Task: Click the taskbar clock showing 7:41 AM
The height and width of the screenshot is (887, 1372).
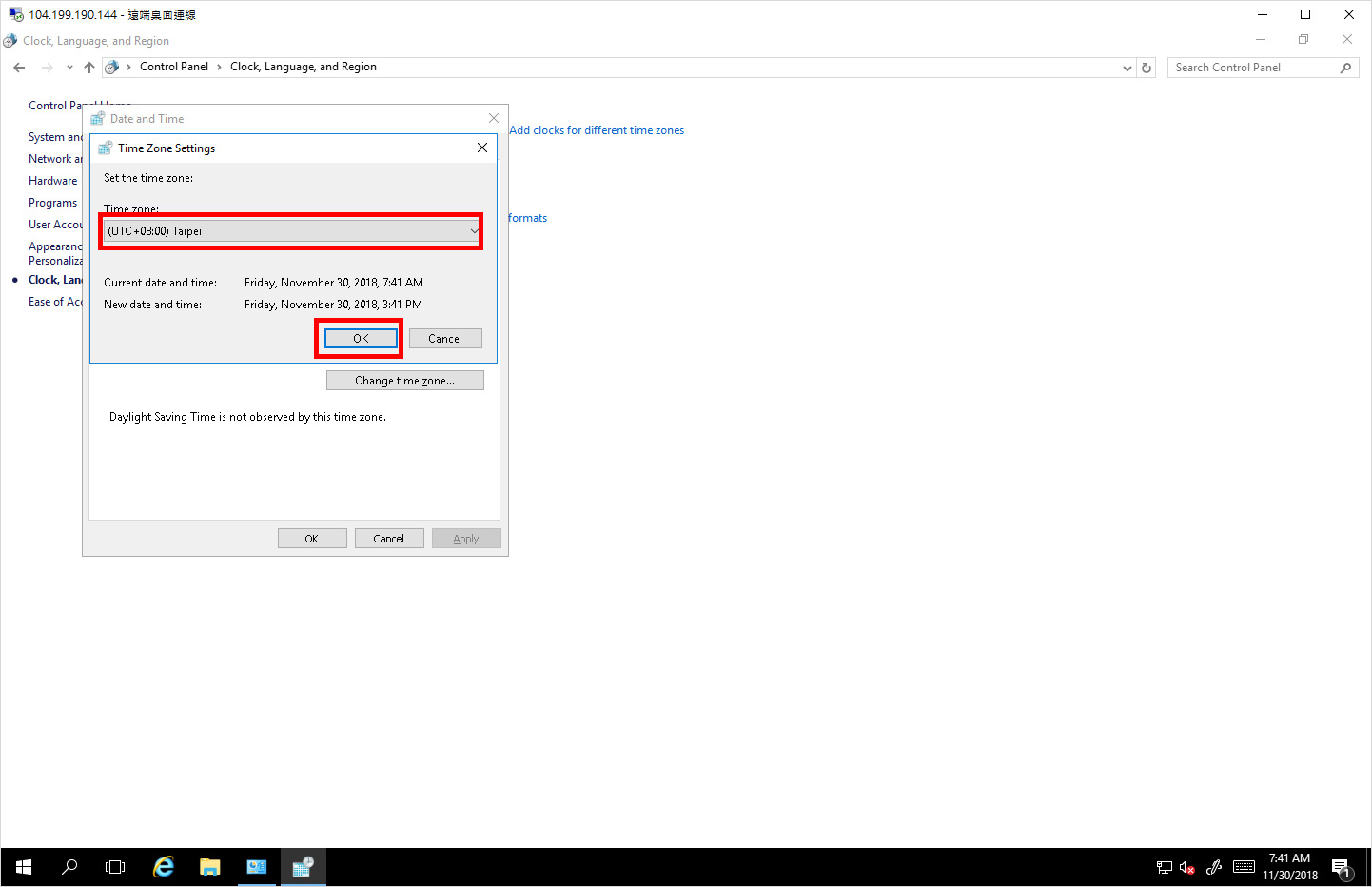Action: [x=1290, y=867]
